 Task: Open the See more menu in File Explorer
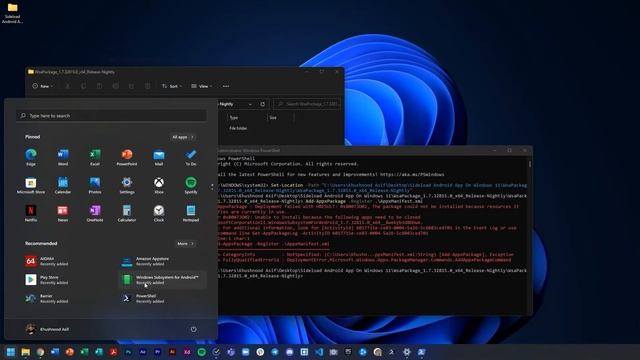coord(226,86)
